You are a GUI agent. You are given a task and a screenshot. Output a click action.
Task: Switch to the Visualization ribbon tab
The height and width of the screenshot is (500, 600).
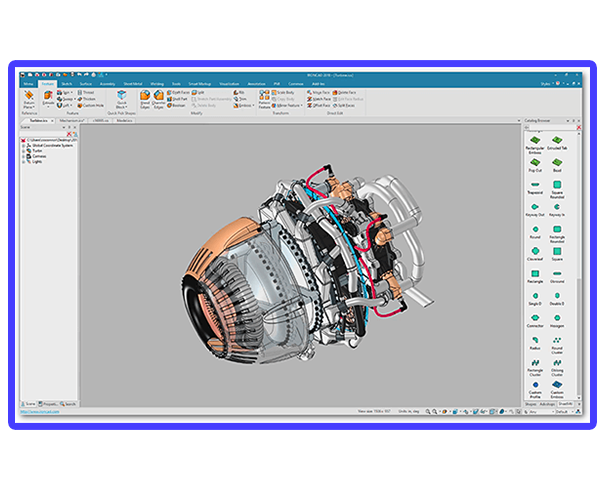pos(230,84)
